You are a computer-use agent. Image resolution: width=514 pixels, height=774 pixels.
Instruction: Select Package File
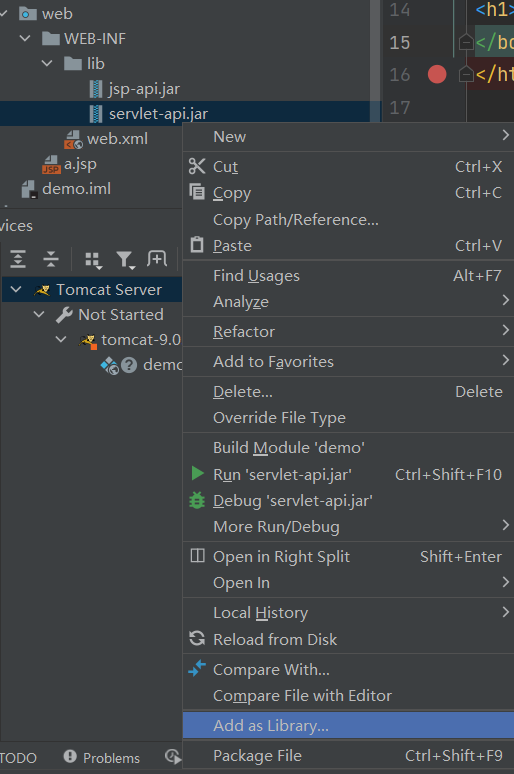348,755
